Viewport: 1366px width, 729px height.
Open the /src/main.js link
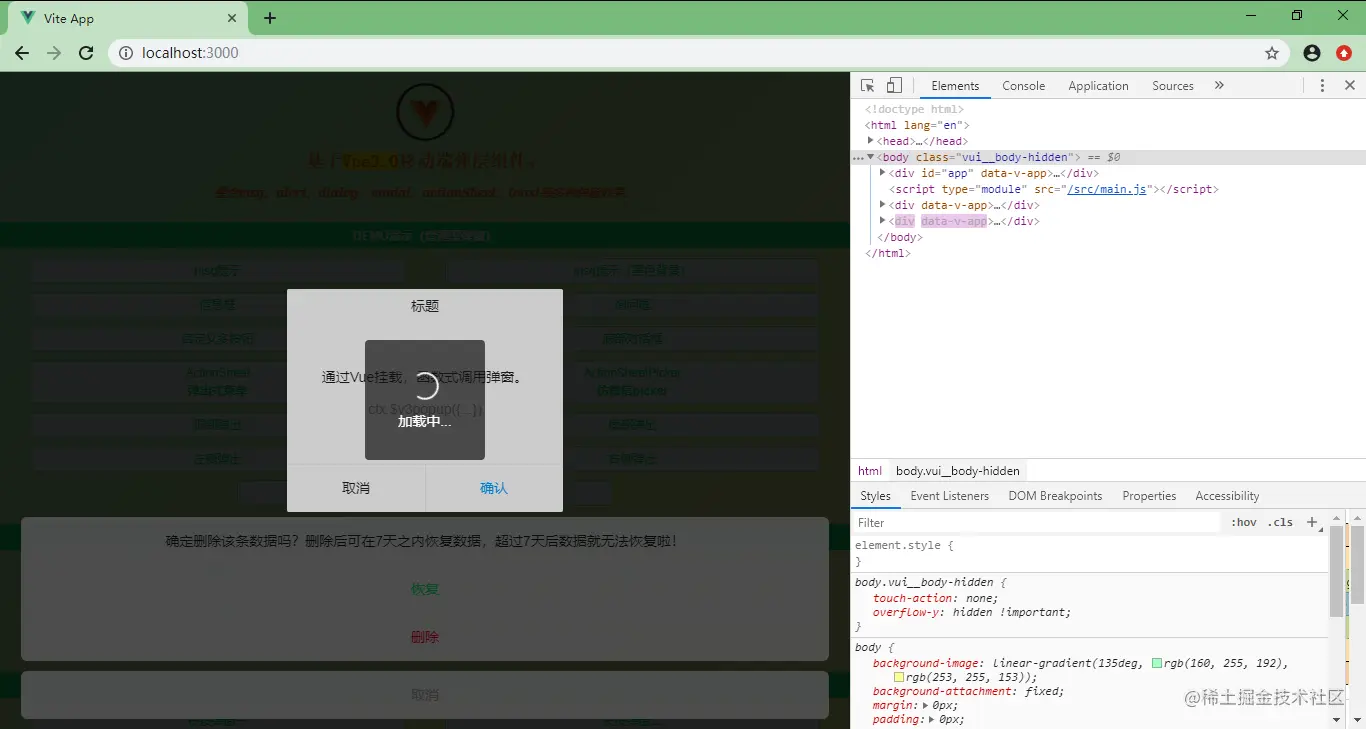[x=1106, y=189]
